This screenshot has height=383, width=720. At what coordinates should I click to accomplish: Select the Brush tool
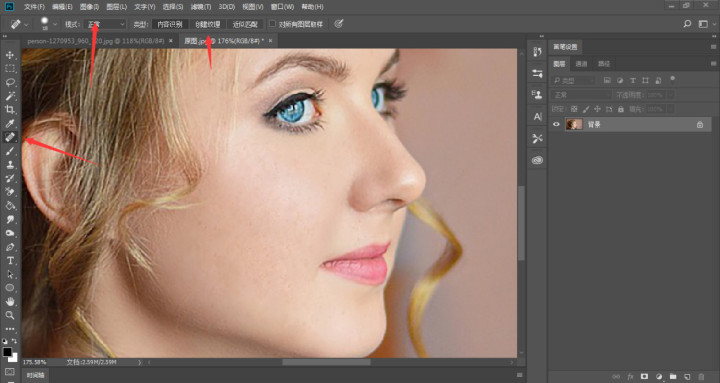click(x=10, y=151)
